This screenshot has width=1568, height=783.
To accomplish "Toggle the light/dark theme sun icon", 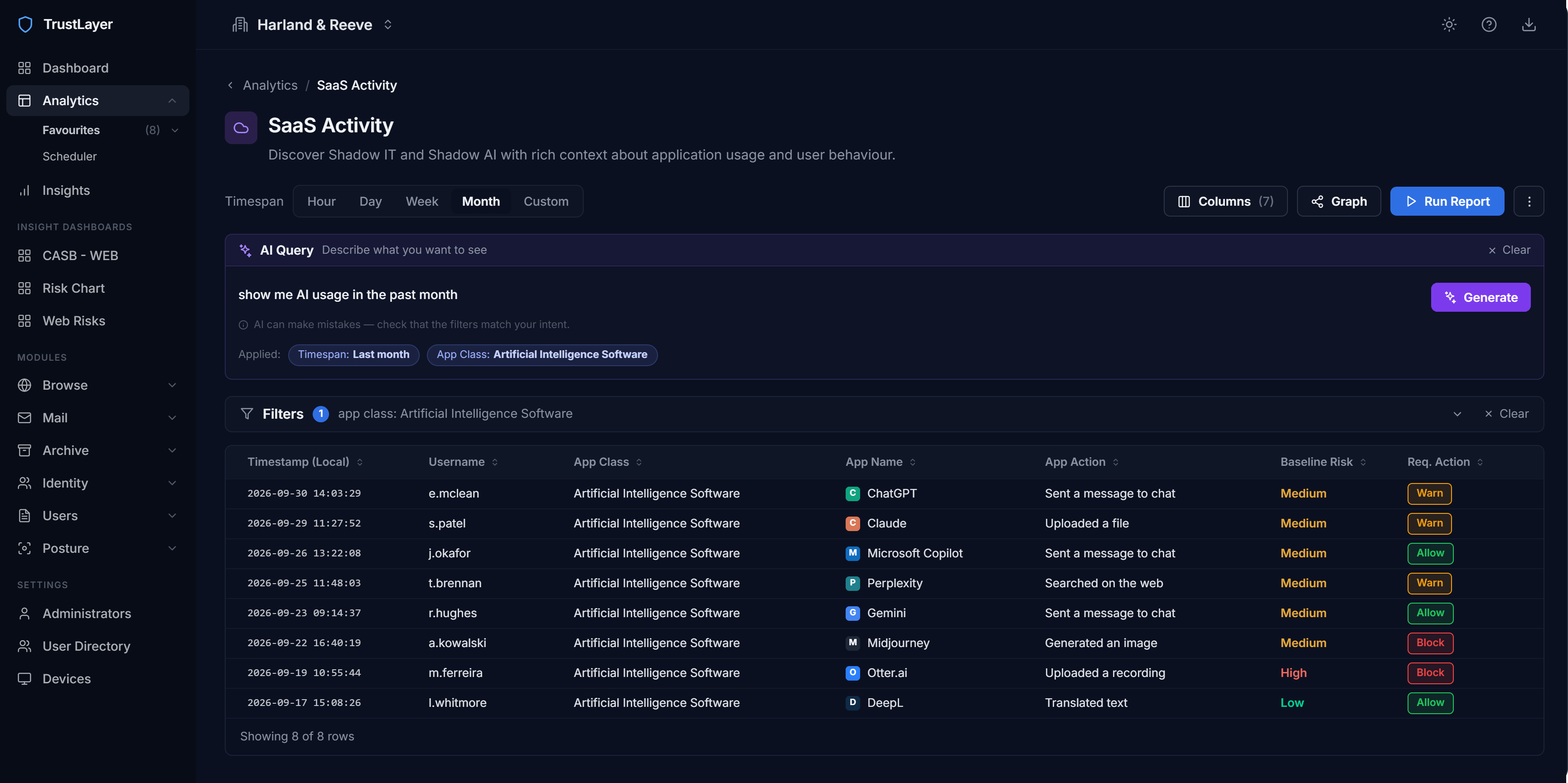I will [x=1449, y=24].
